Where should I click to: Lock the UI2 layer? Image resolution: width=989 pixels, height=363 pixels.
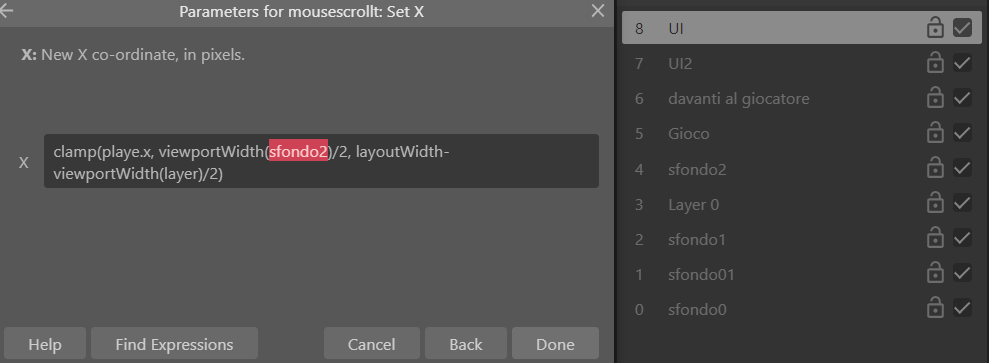tap(935, 64)
